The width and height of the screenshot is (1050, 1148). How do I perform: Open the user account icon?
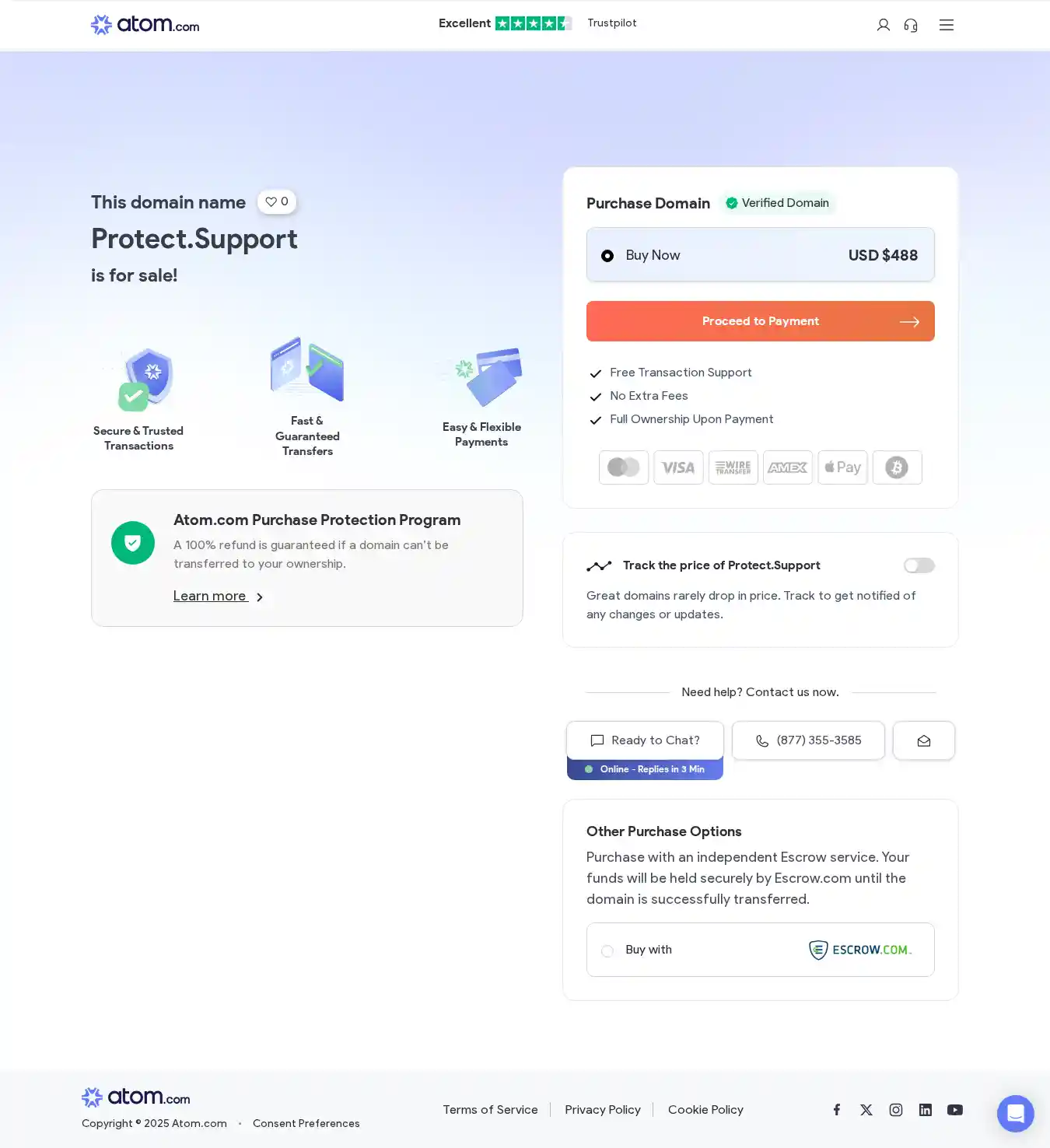(883, 25)
